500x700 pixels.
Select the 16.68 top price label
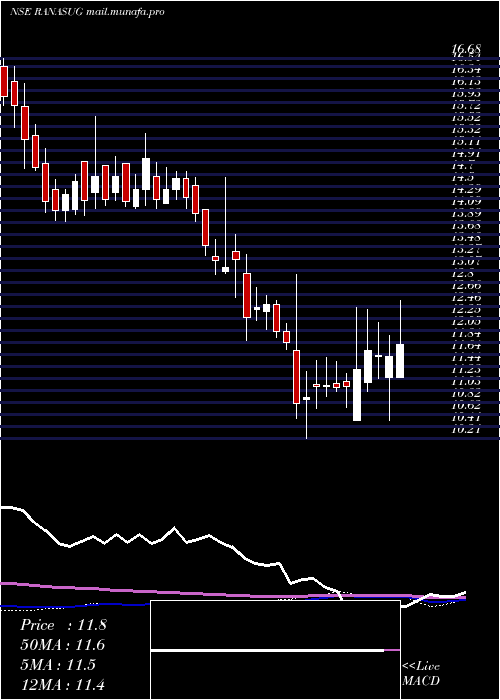466,48
